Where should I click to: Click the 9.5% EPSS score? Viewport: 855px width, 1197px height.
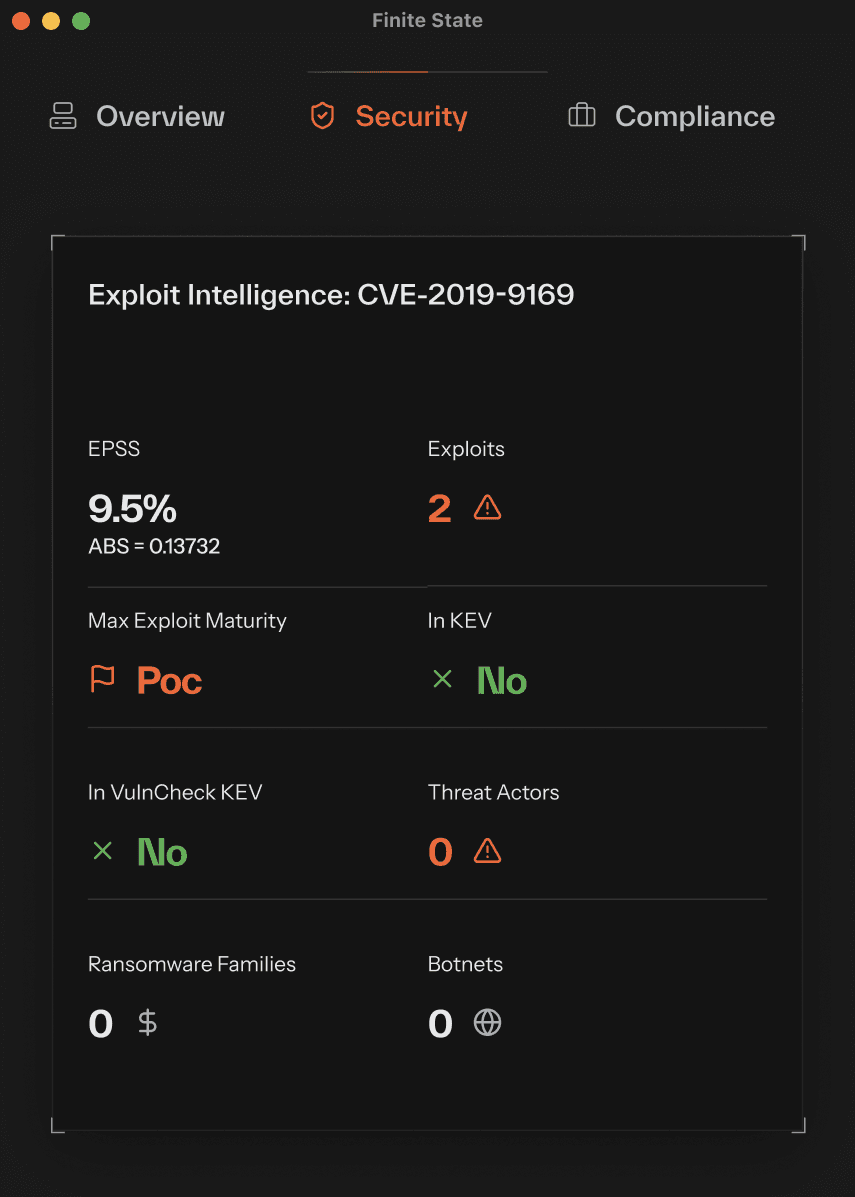pyautogui.click(x=132, y=509)
